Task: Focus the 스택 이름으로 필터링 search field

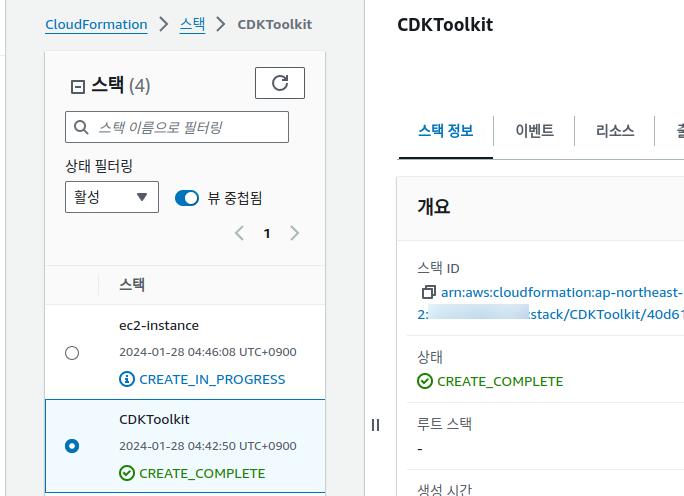Action: click(x=177, y=127)
